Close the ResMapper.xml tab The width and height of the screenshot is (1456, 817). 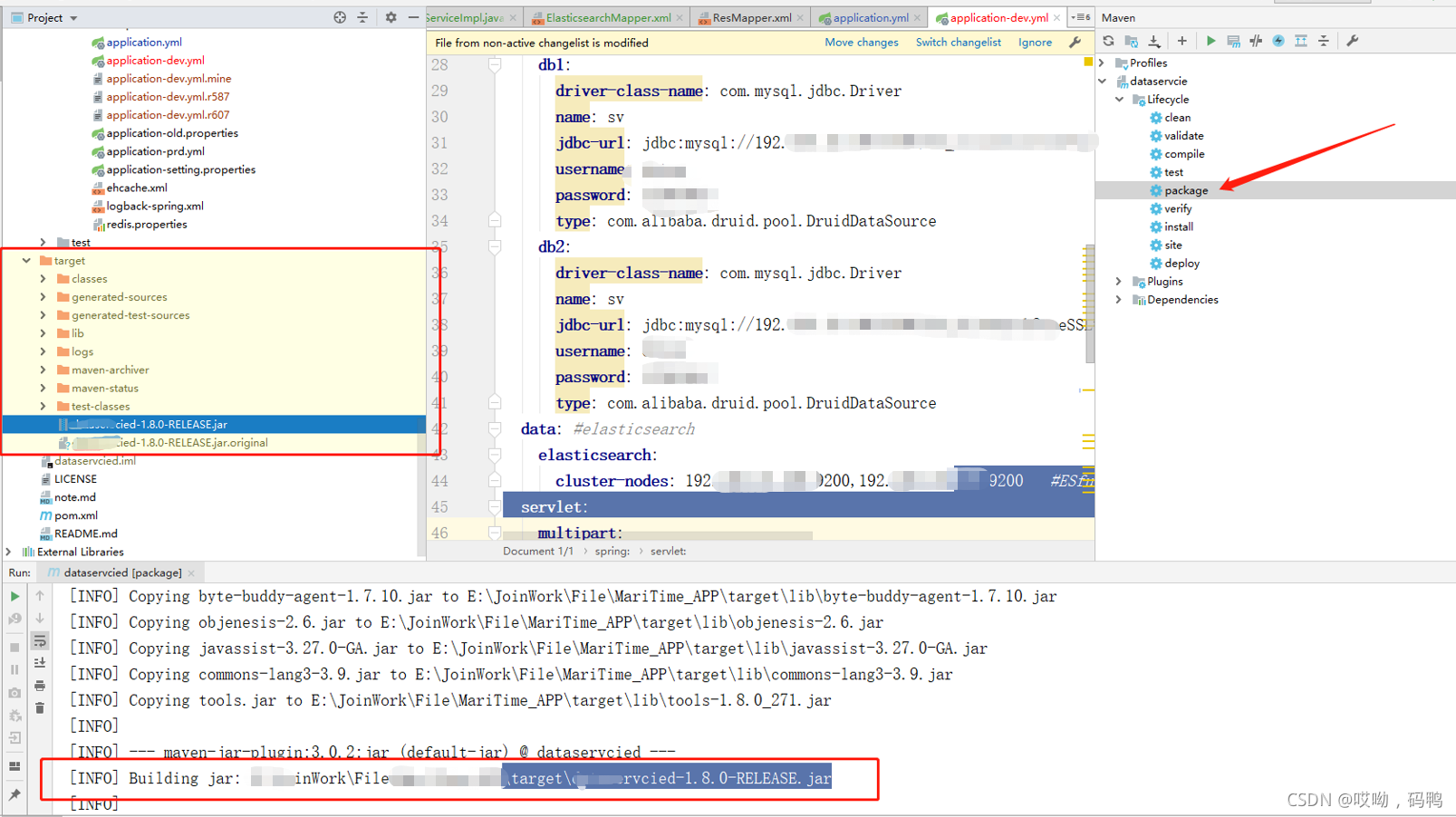[x=800, y=18]
